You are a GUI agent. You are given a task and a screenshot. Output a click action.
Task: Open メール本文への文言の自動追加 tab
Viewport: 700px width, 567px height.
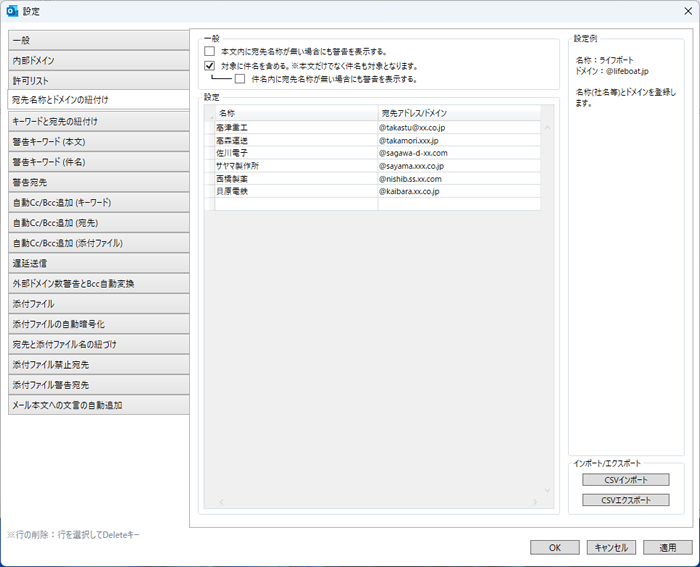click(x=99, y=405)
